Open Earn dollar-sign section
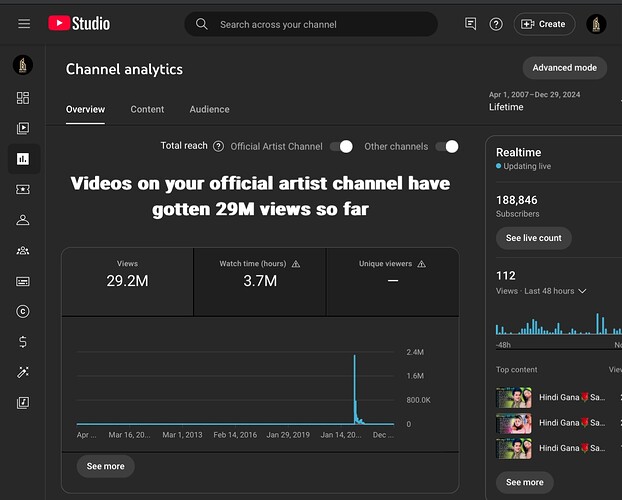 click(x=23, y=342)
